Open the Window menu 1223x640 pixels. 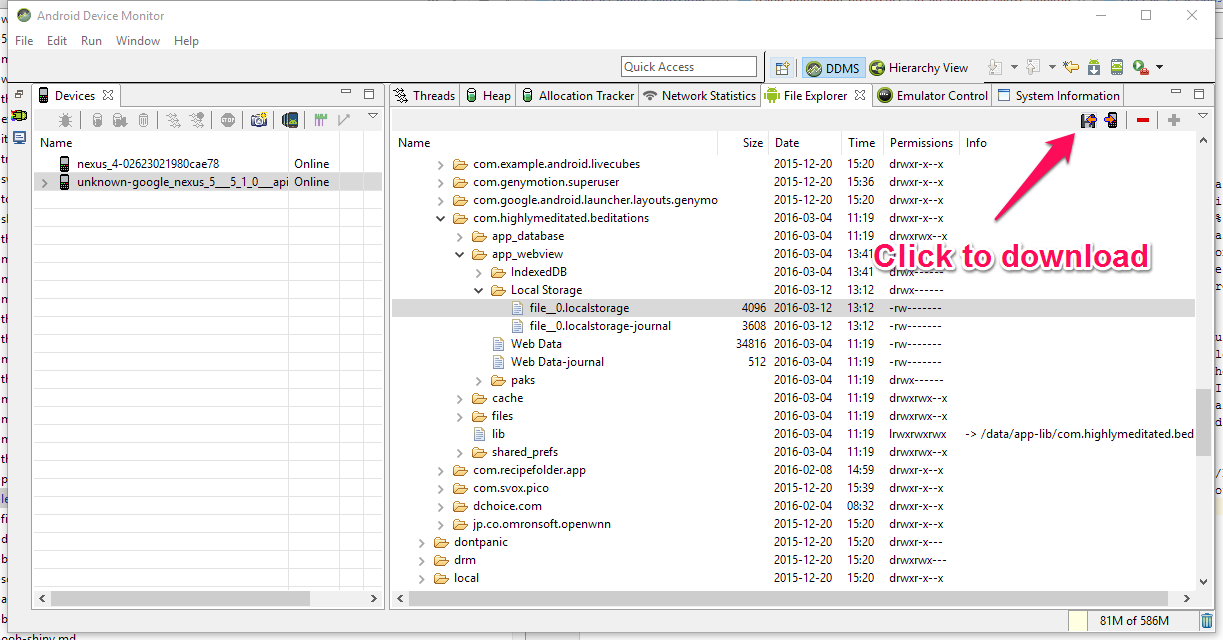[x=137, y=41]
